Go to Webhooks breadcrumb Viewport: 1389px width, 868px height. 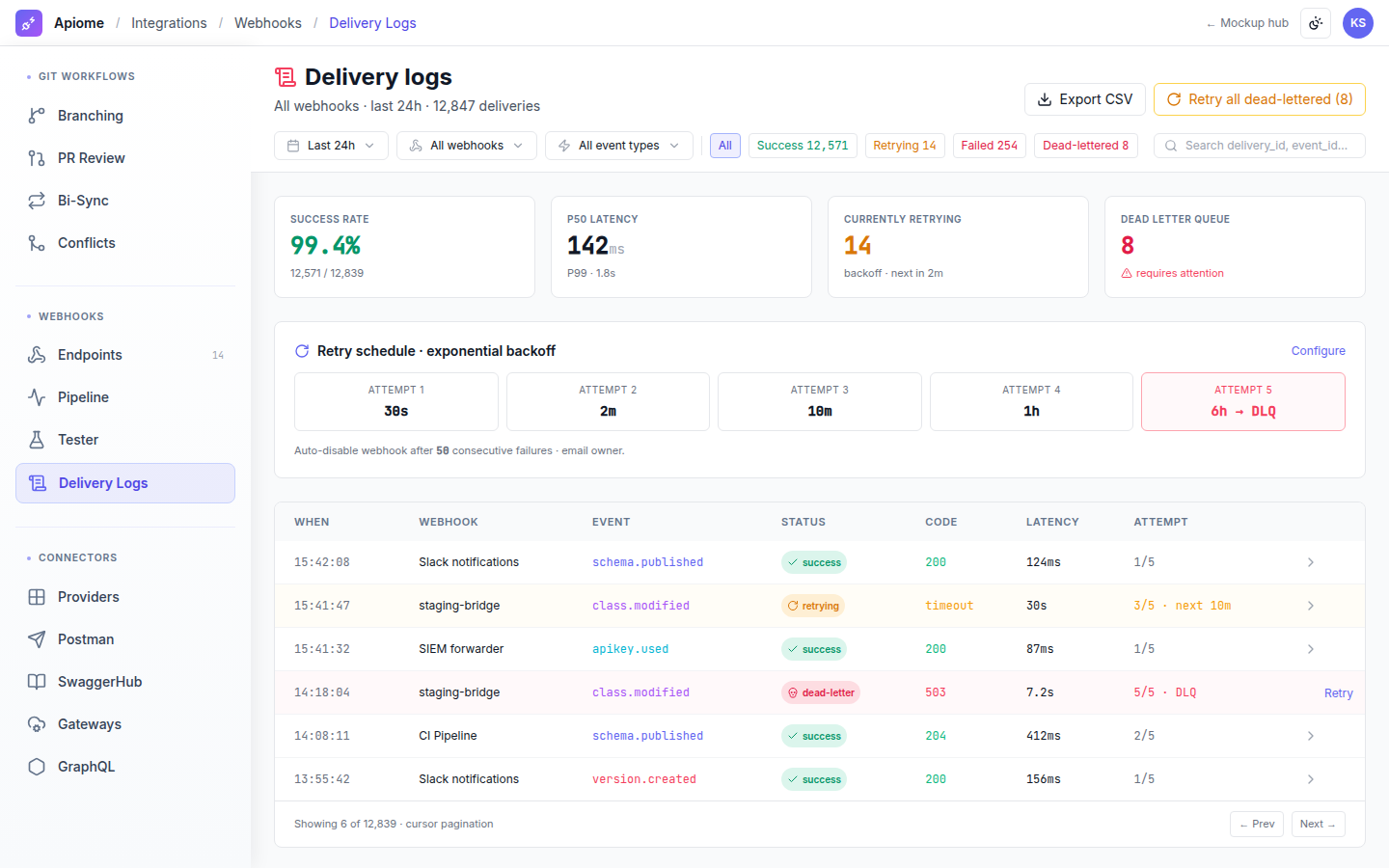(268, 23)
